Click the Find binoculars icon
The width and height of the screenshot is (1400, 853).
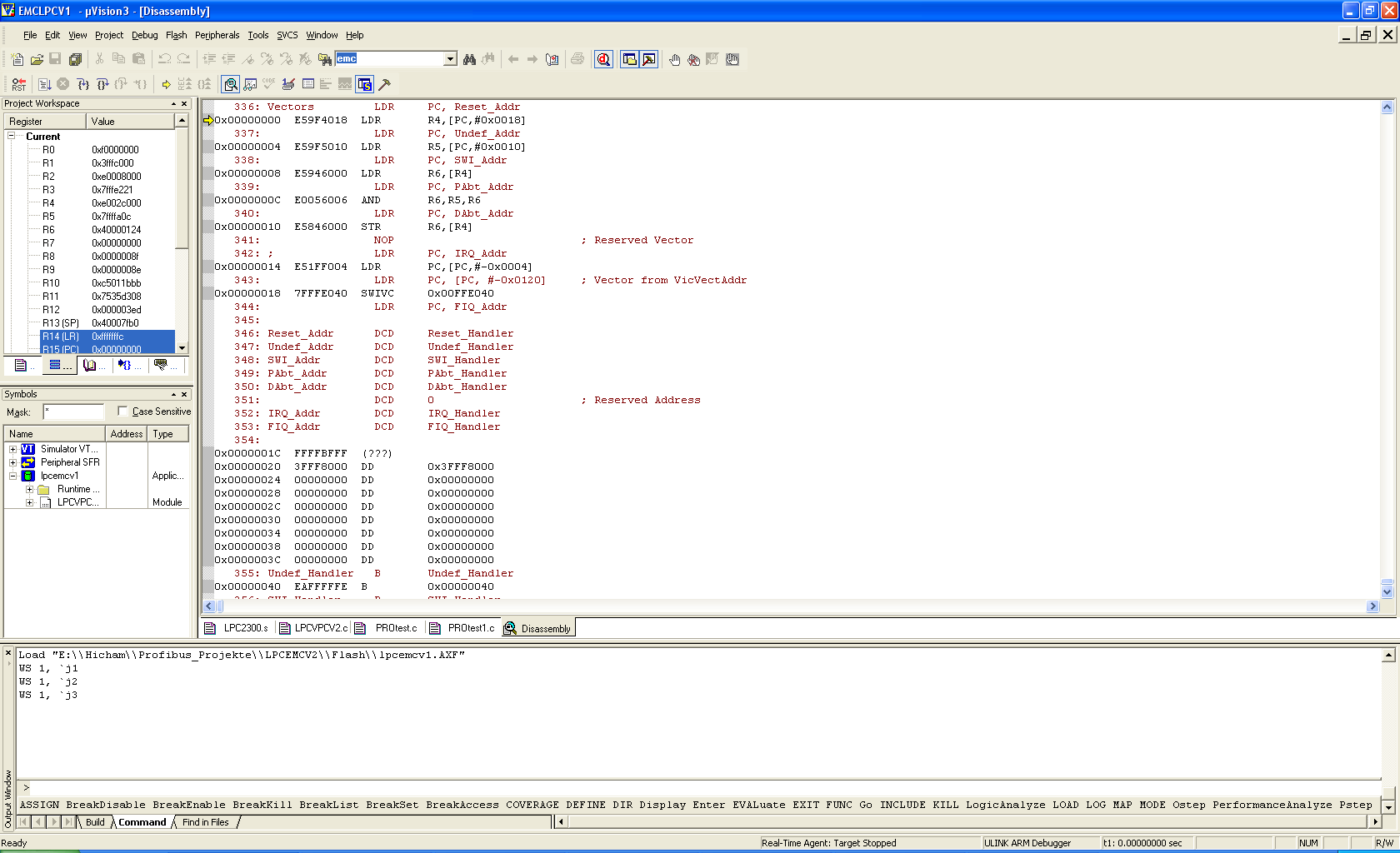(x=470, y=59)
